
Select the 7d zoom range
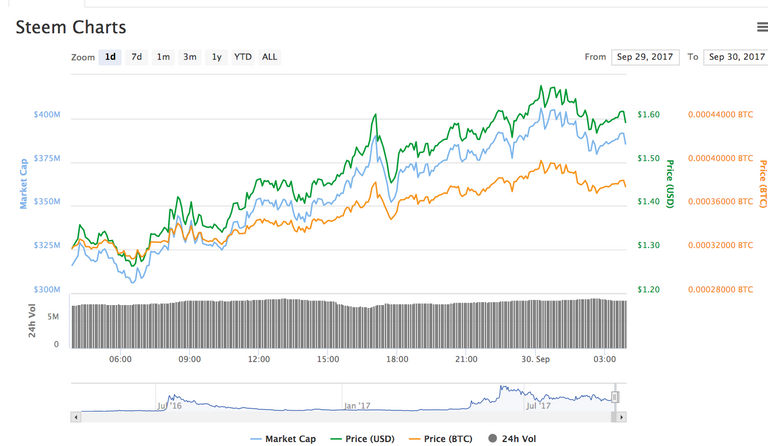coord(137,57)
